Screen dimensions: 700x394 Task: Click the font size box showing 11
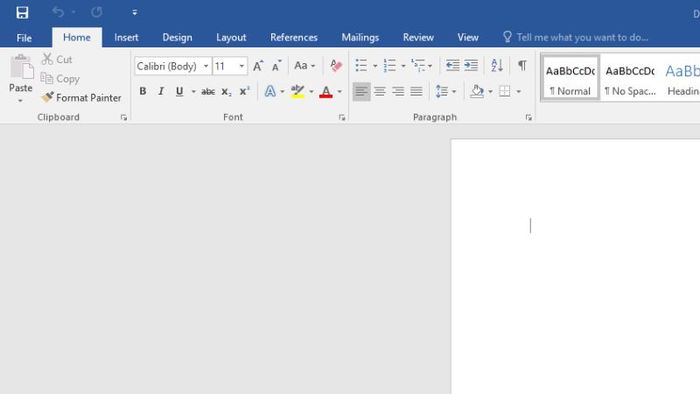coord(225,66)
